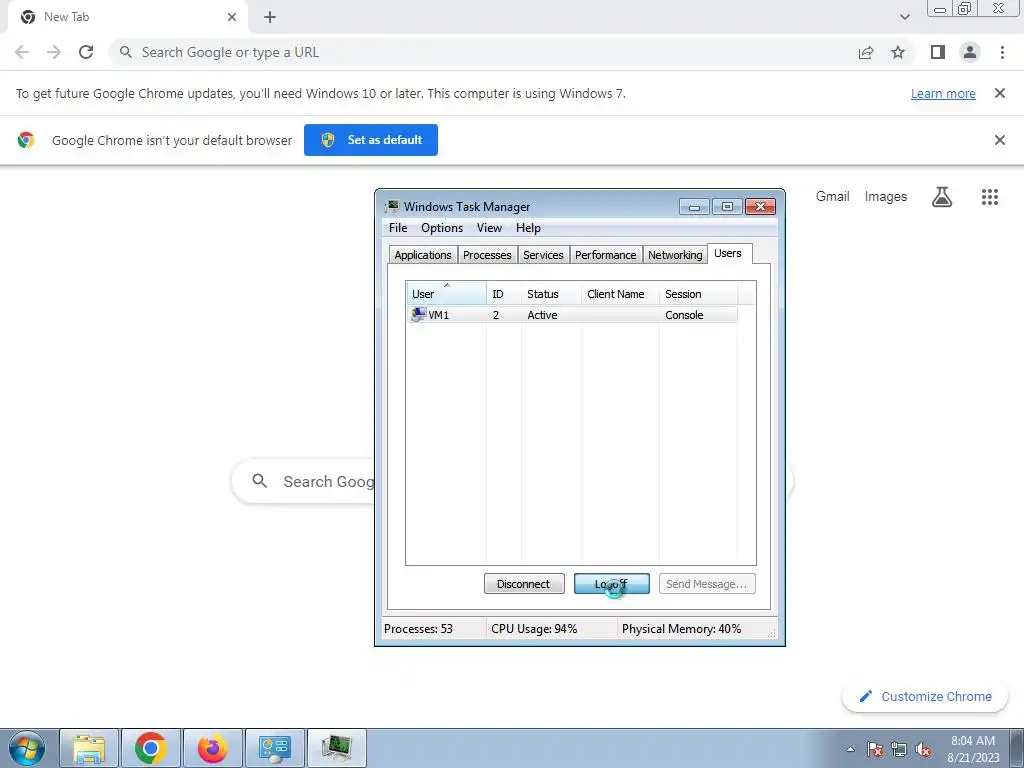Viewport: 1024px width, 768px height.
Task: Sort by the Session column header
Action: [x=699, y=294]
